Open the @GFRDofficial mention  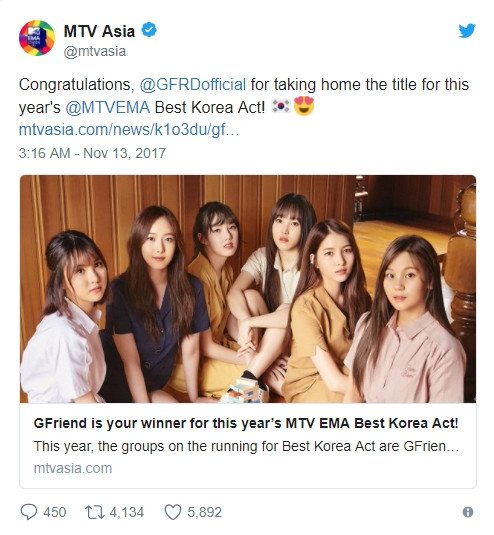coord(193,85)
